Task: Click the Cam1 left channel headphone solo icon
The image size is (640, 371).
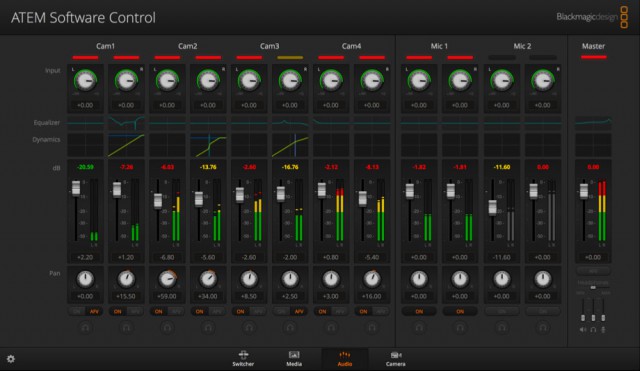Action: pos(85,328)
